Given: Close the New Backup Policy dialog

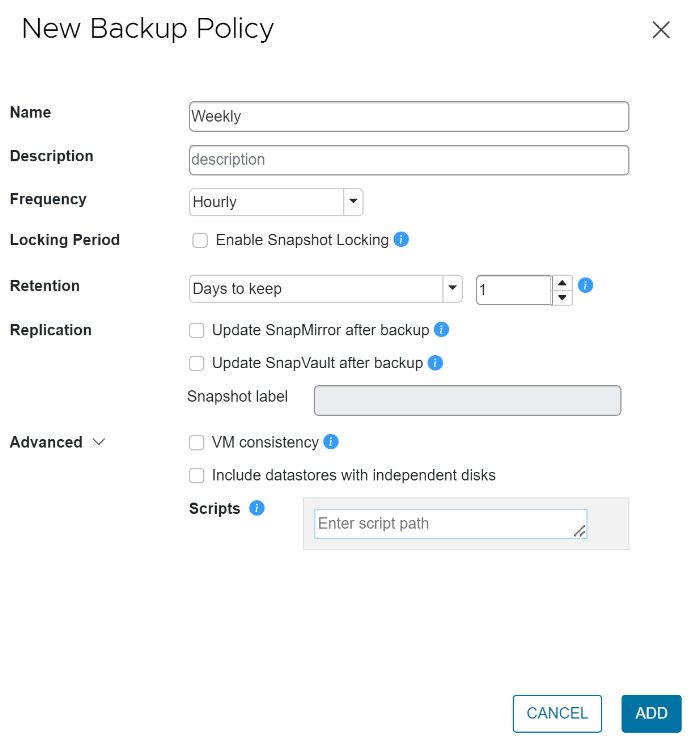Looking at the screenshot, I should tap(661, 30).
